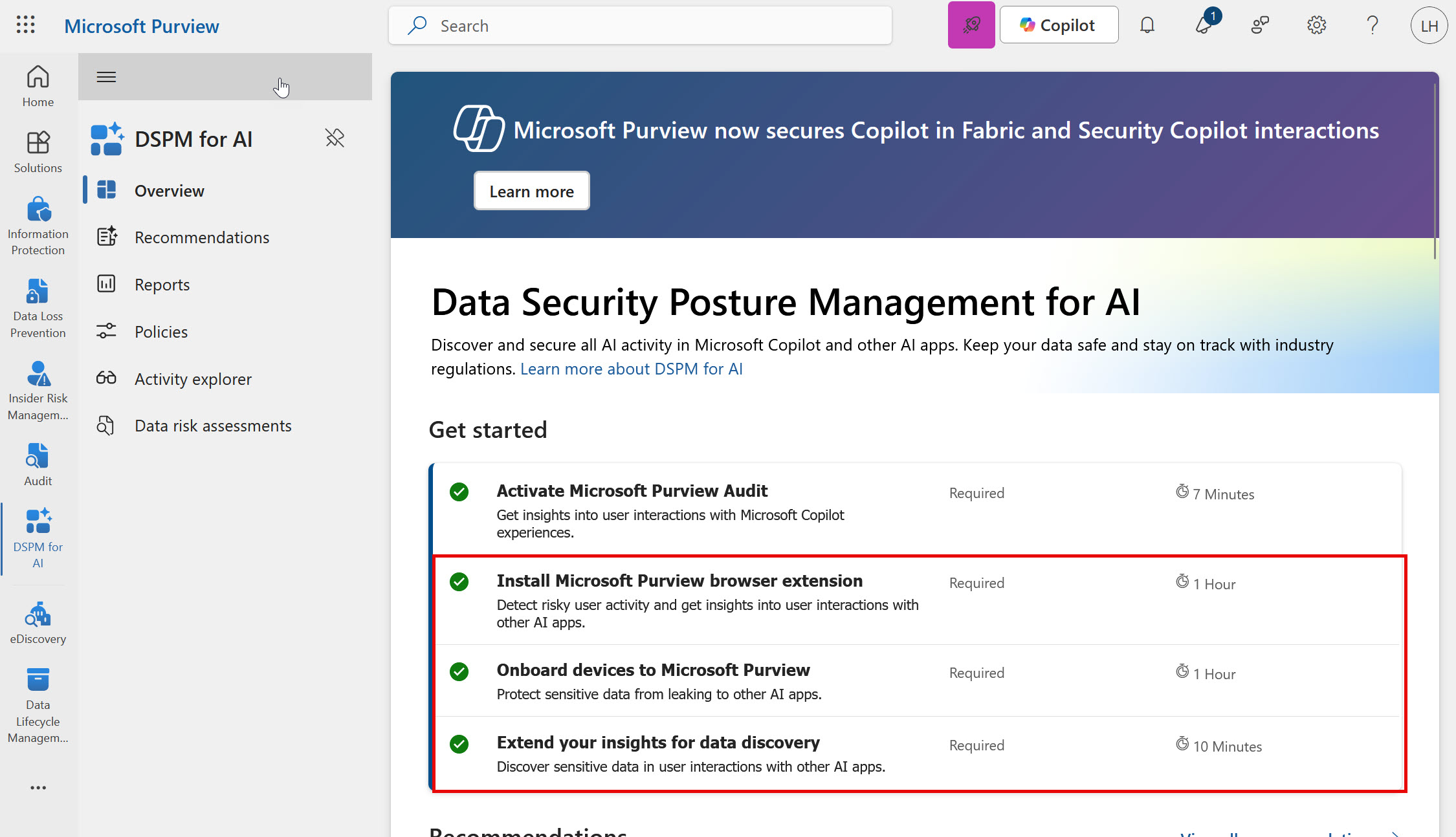Viewport: 1456px width, 837px height.
Task: Click the DSPM for AI panel logo
Action: [x=107, y=138]
